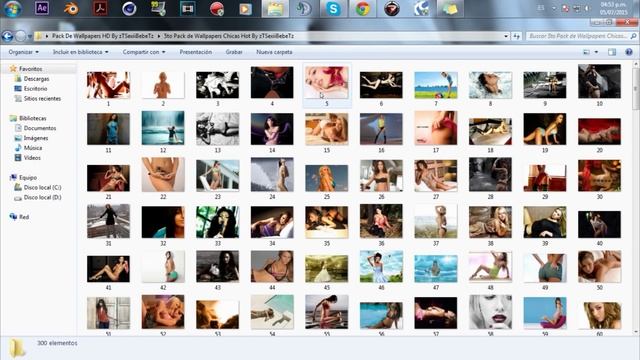Open Escritorio in the sidebar
640x360 pixels.
pyautogui.click(x=35, y=89)
